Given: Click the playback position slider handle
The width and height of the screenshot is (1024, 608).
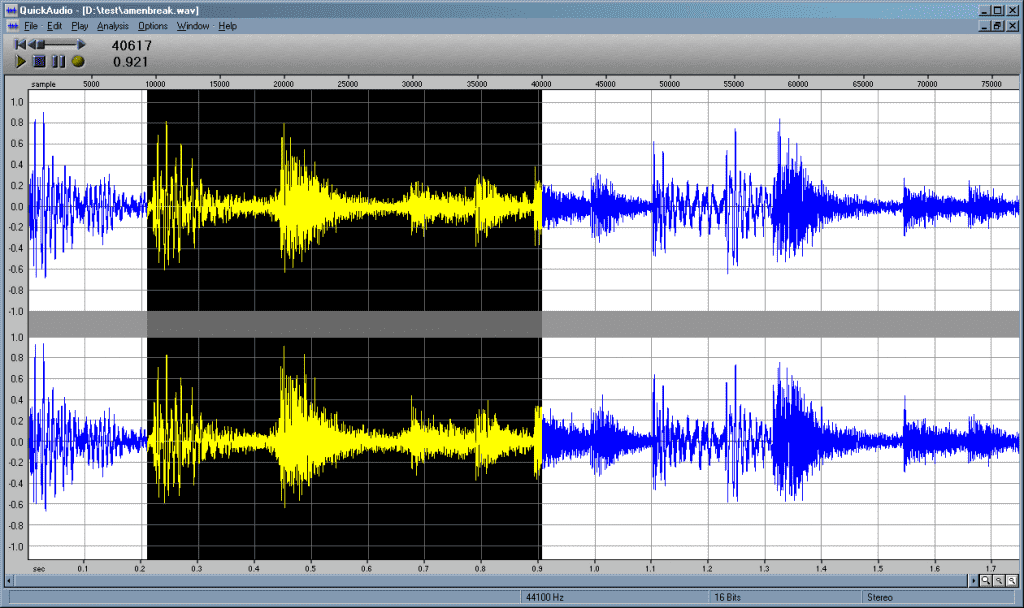Looking at the screenshot, I should click(x=41, y=44).
